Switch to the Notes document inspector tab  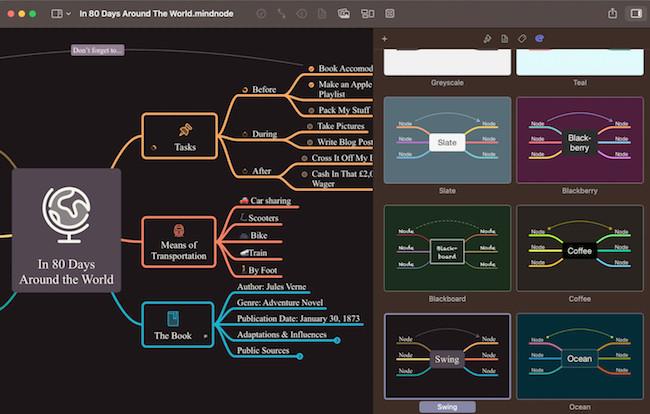[x=504, y=39]
